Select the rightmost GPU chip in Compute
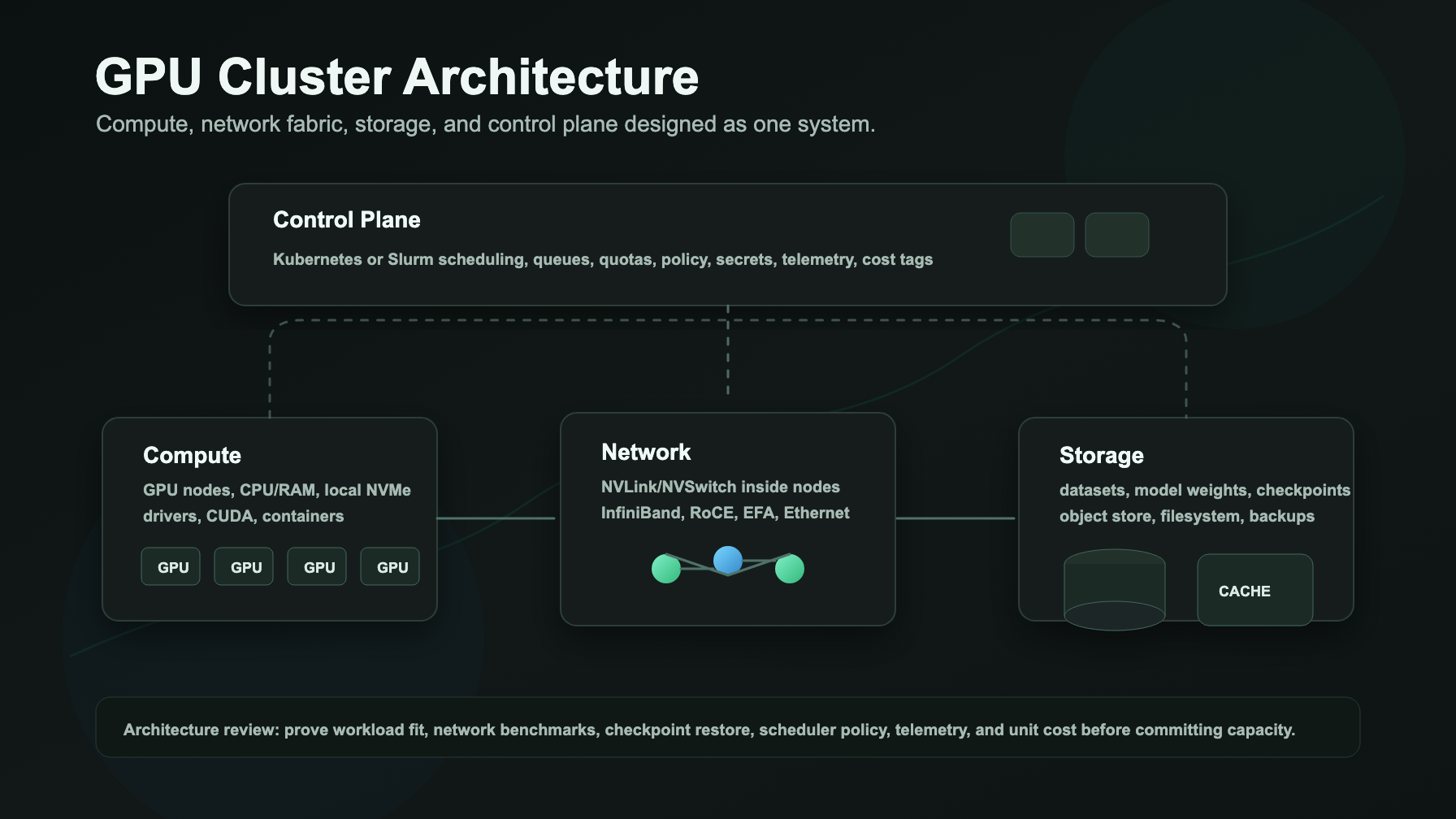 point(390,566)
